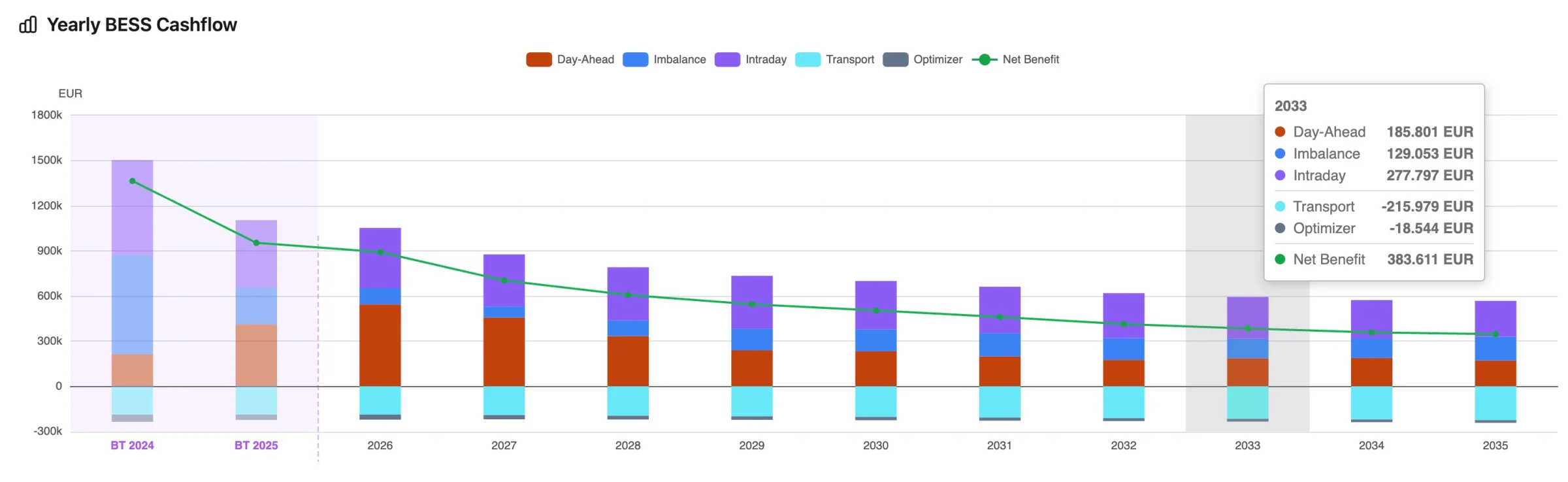1568x482 pixels.
Task: Click the 2026 x-axis label
Action: (x=380, y=445)
